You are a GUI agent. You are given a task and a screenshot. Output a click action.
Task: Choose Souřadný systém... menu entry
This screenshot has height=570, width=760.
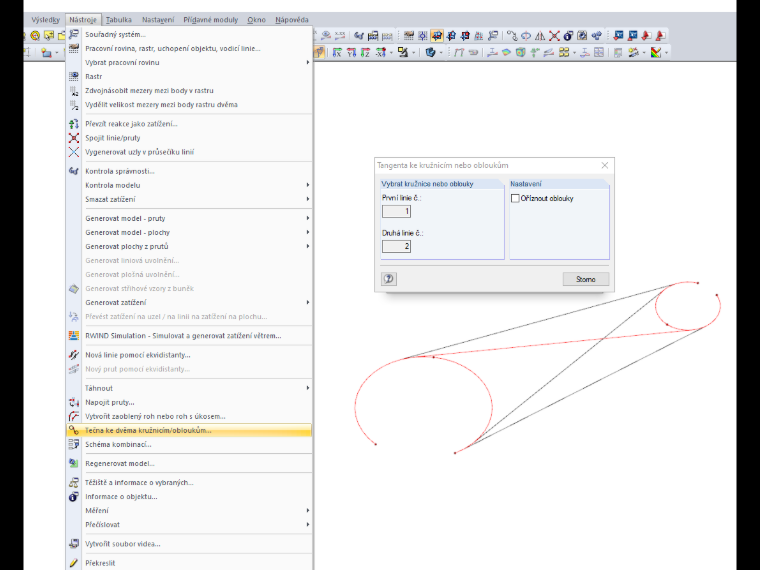point(189,34)
